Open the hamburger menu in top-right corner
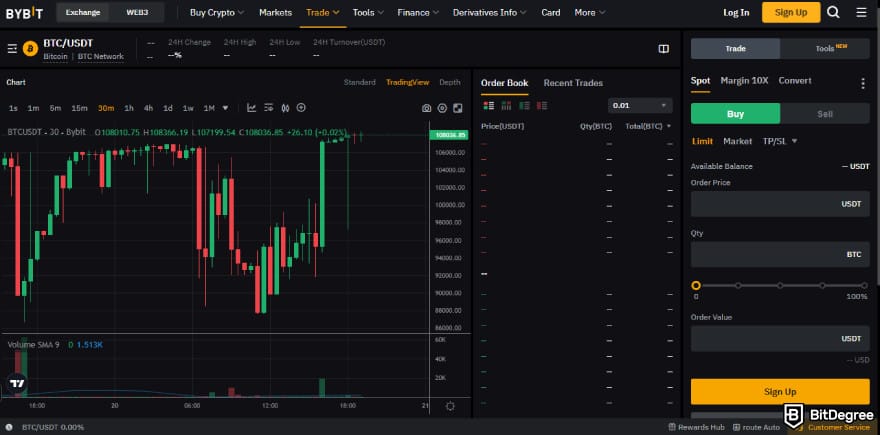The width and height of the screenshot is (880, 435). (x=861, y=12)
